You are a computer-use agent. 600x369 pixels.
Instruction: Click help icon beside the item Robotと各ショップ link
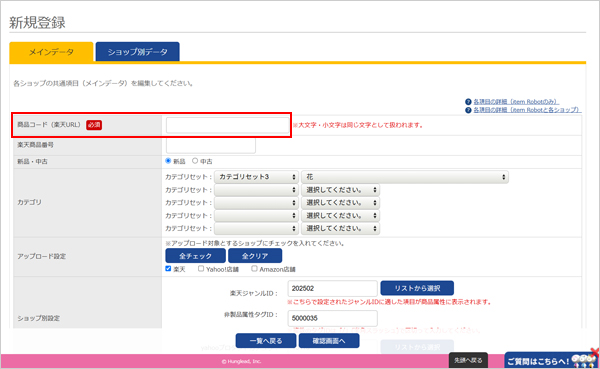click(468, 110)
